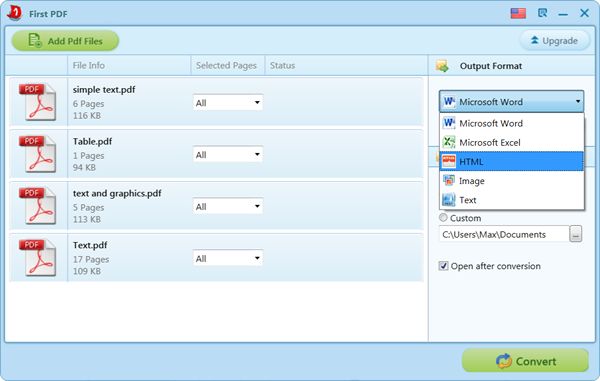The width and height of the screenshot is (600, 381).
Task: Open the Microsoft Word output format combo box
Action: 512,102
